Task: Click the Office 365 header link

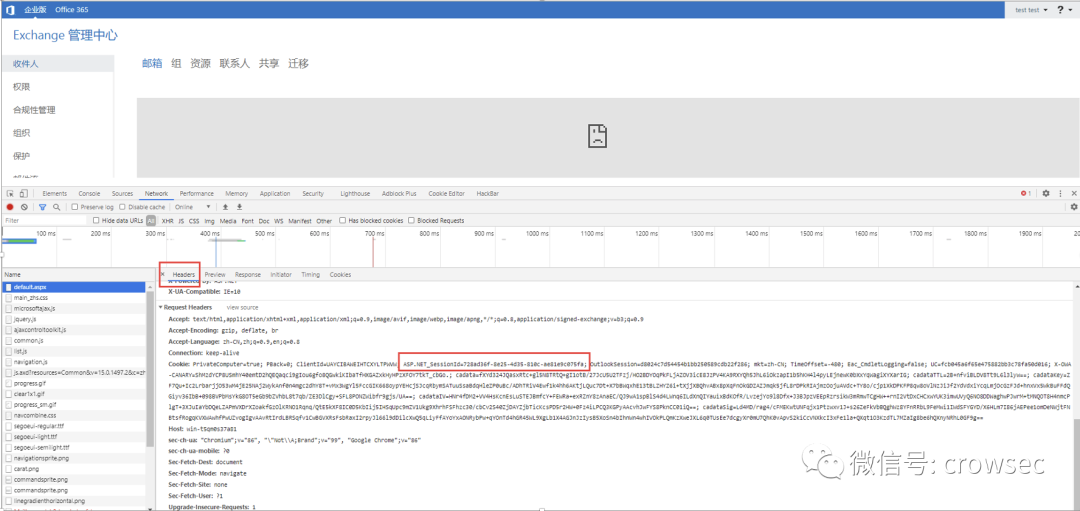Action: (x=71, y=10)
